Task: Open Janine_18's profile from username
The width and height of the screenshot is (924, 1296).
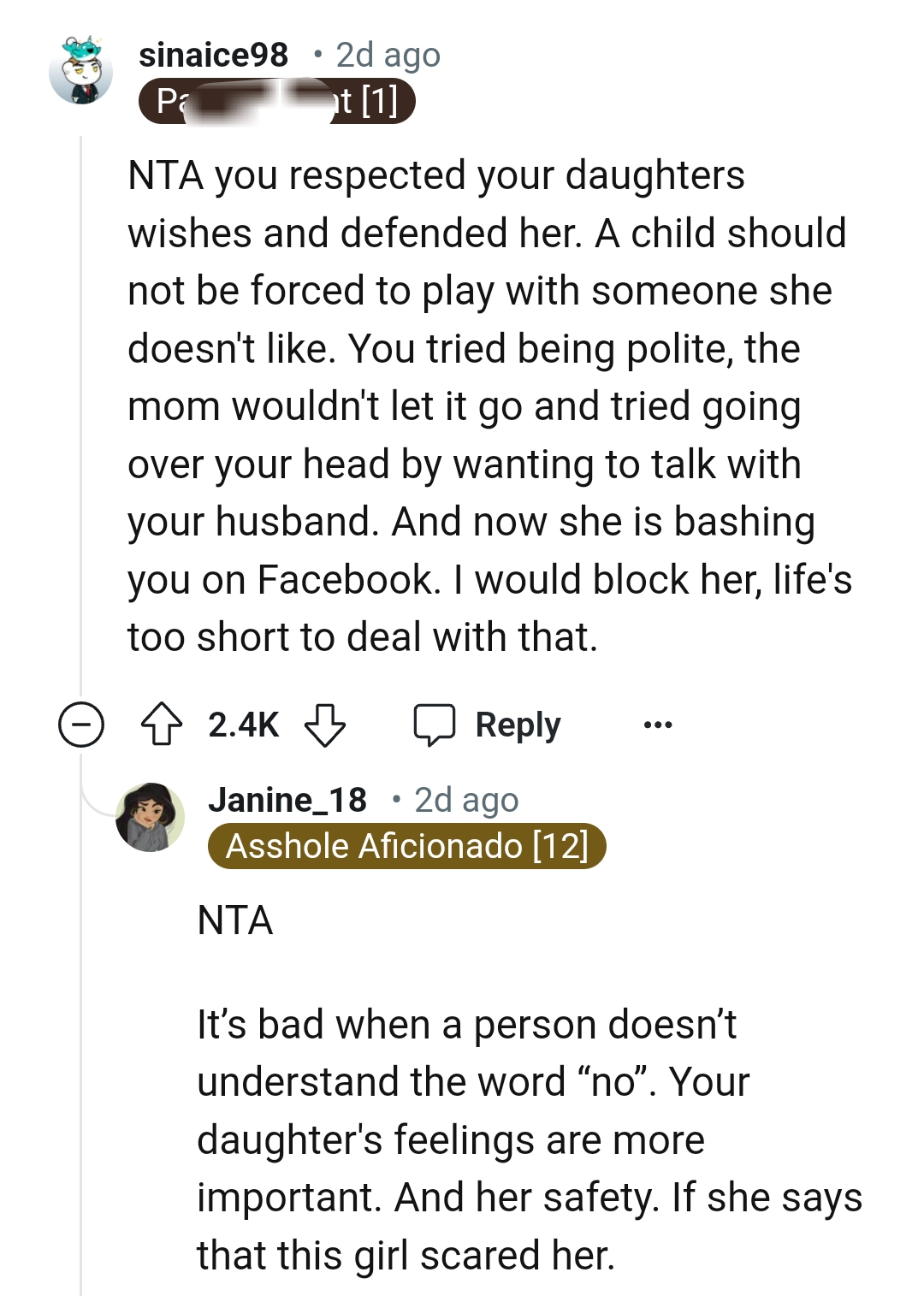Action: coord(287,799)
